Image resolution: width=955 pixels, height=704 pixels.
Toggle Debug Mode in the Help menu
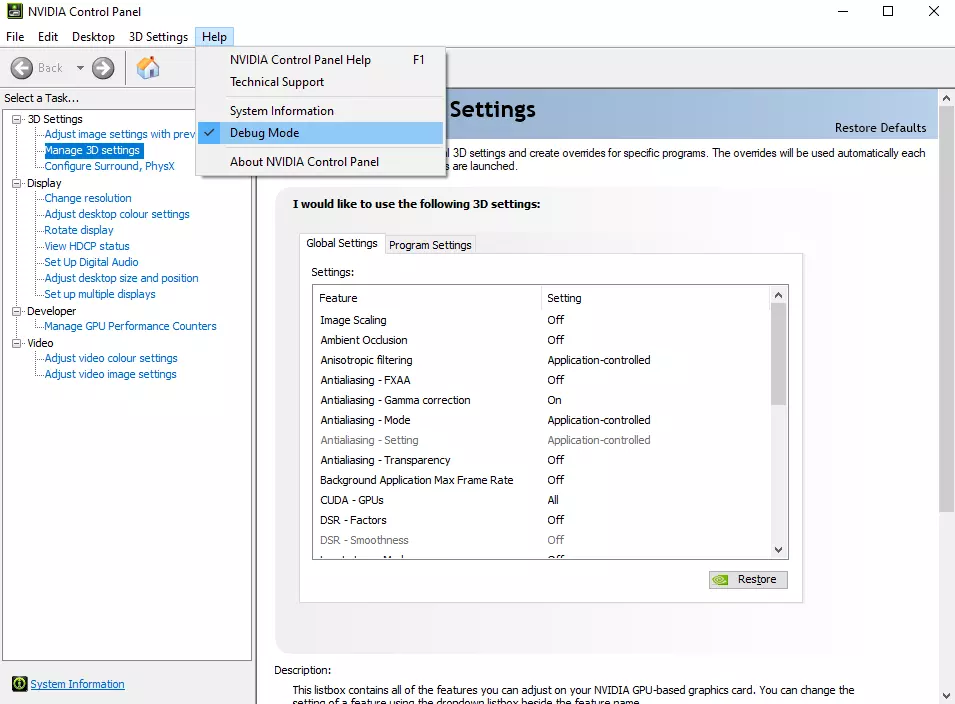coord(320,133)
